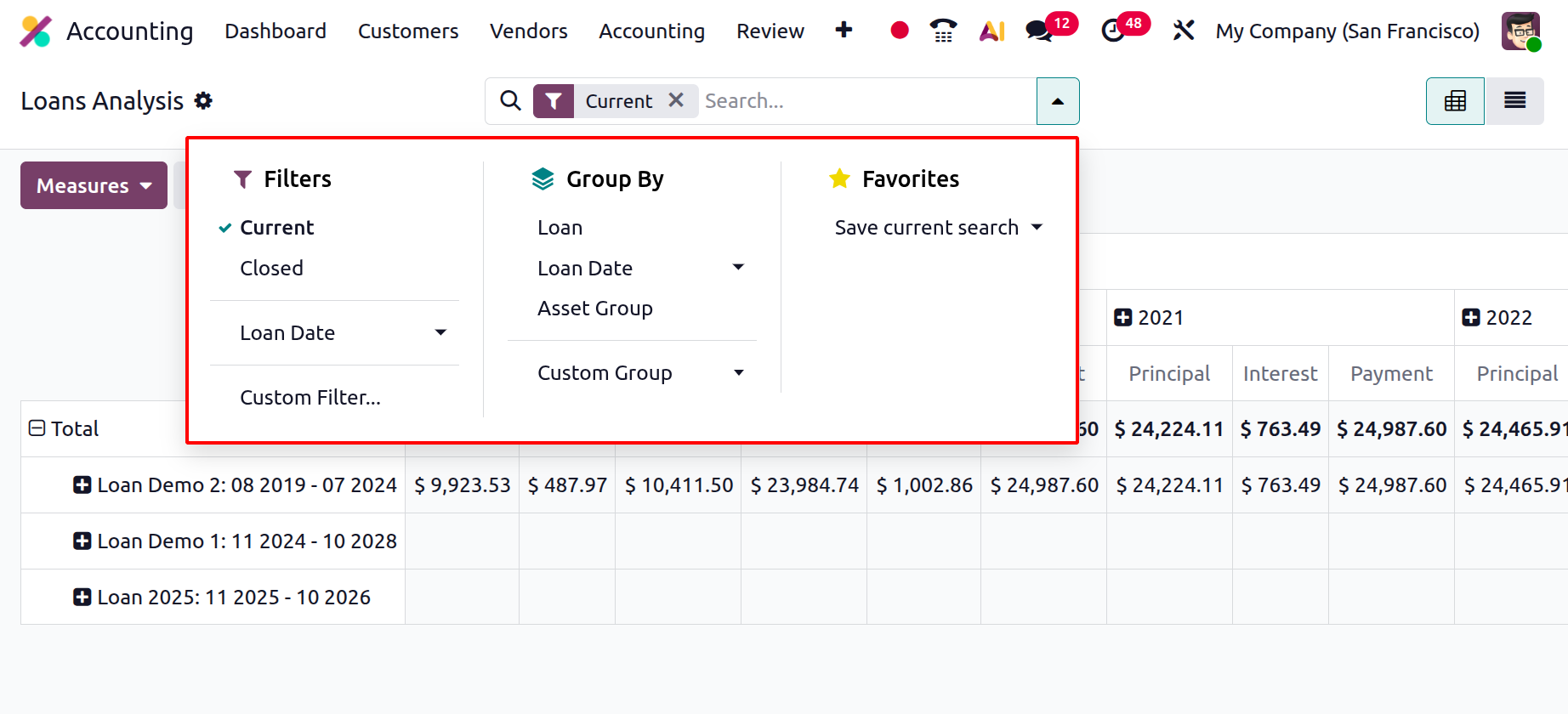Image resolution: width=1568 pixels, height=714 pixels.
Task: Open the messages chat icon
Action: tap(1039, 31)
